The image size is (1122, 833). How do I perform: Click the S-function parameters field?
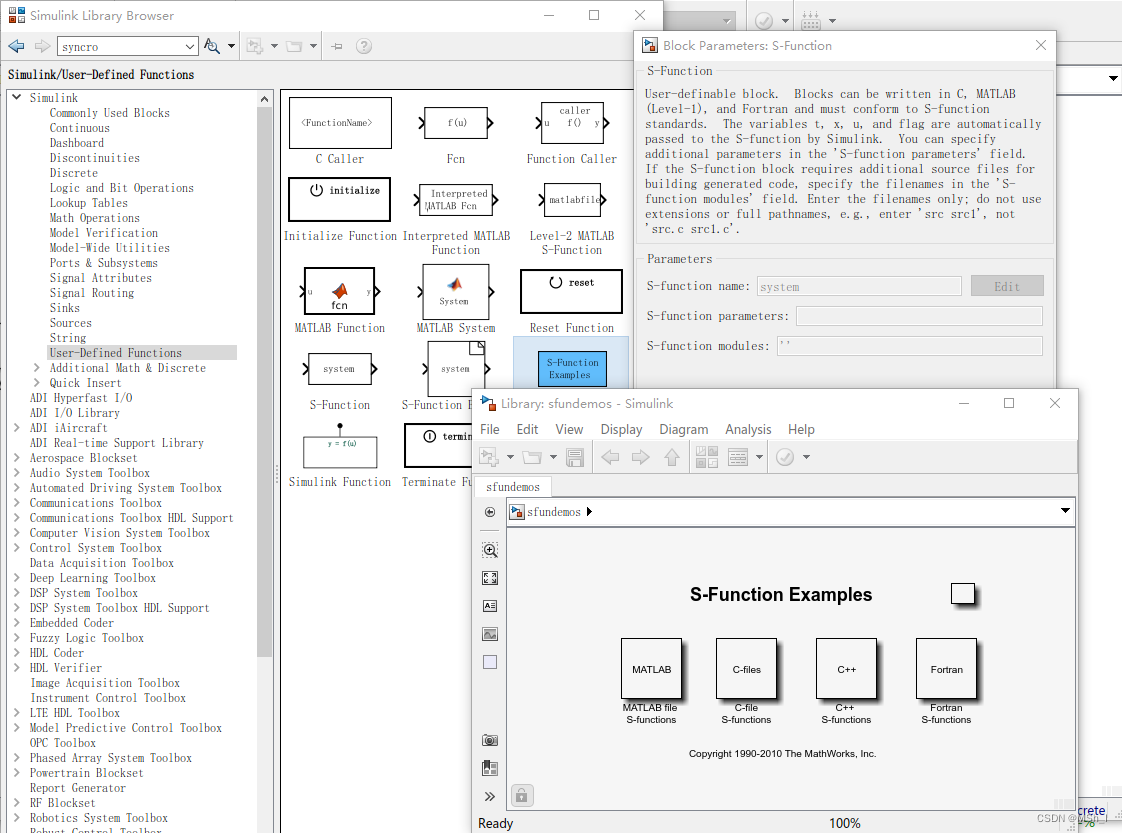(919, 316)
